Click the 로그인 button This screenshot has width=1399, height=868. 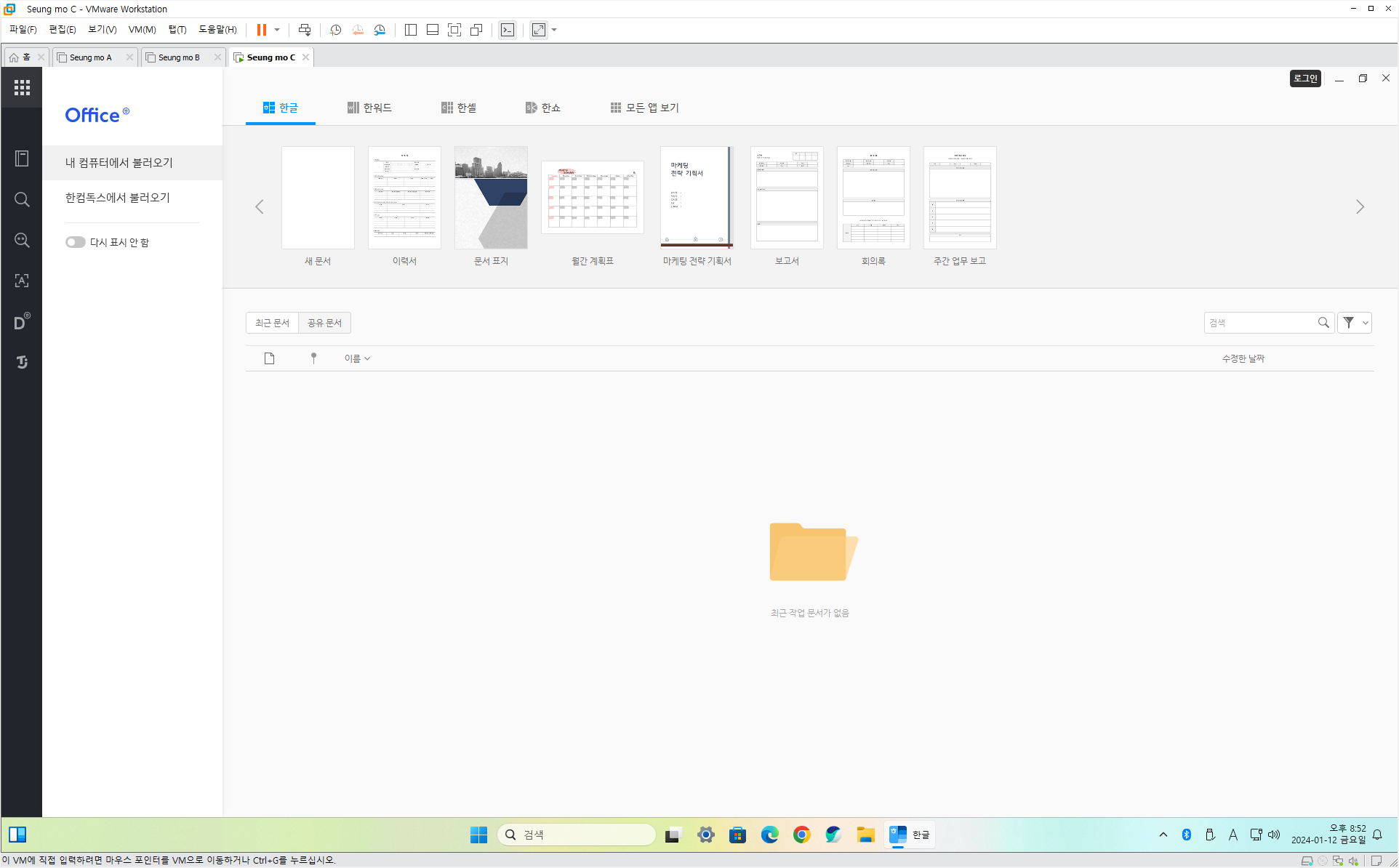click(1305, 79)
